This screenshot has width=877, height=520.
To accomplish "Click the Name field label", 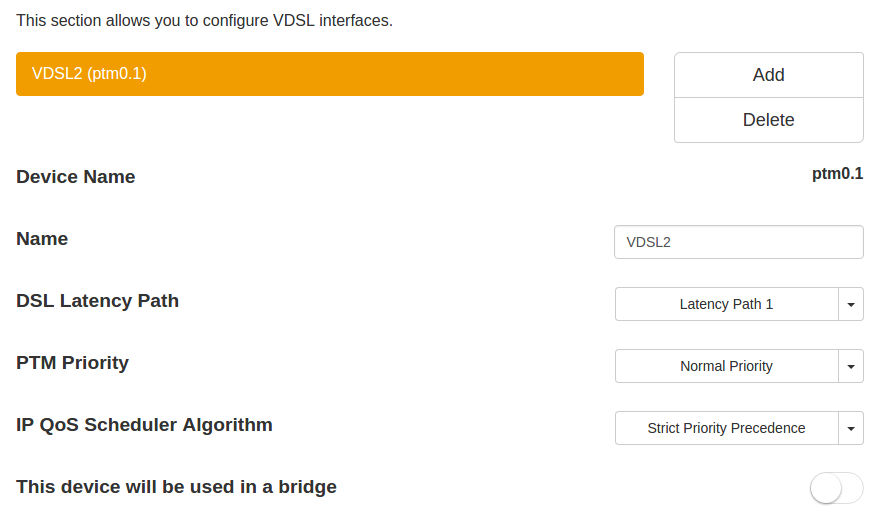I will (x=42, y=239).
